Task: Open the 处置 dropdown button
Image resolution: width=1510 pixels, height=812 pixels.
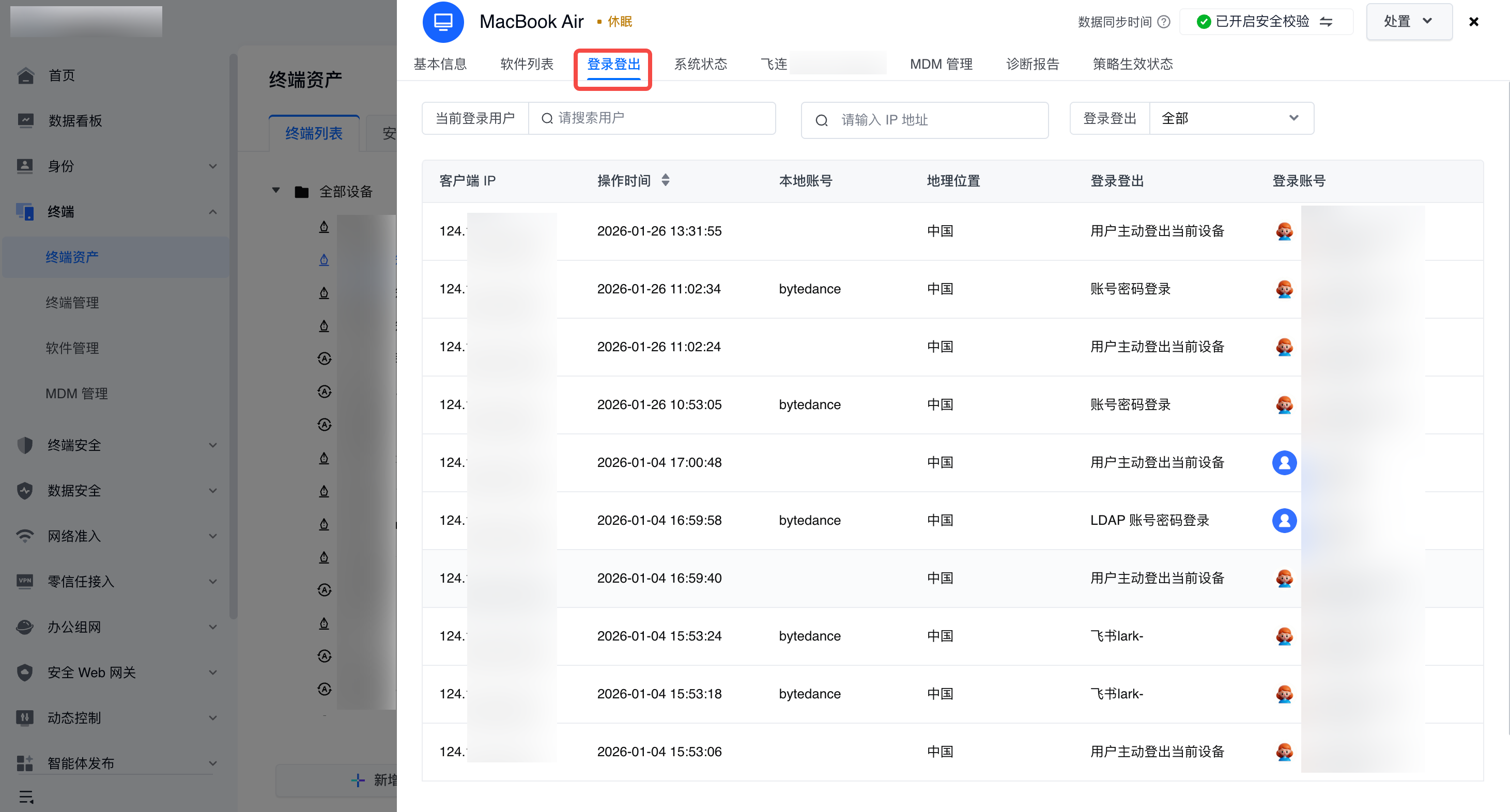Action: click(x=1409, y=22)
